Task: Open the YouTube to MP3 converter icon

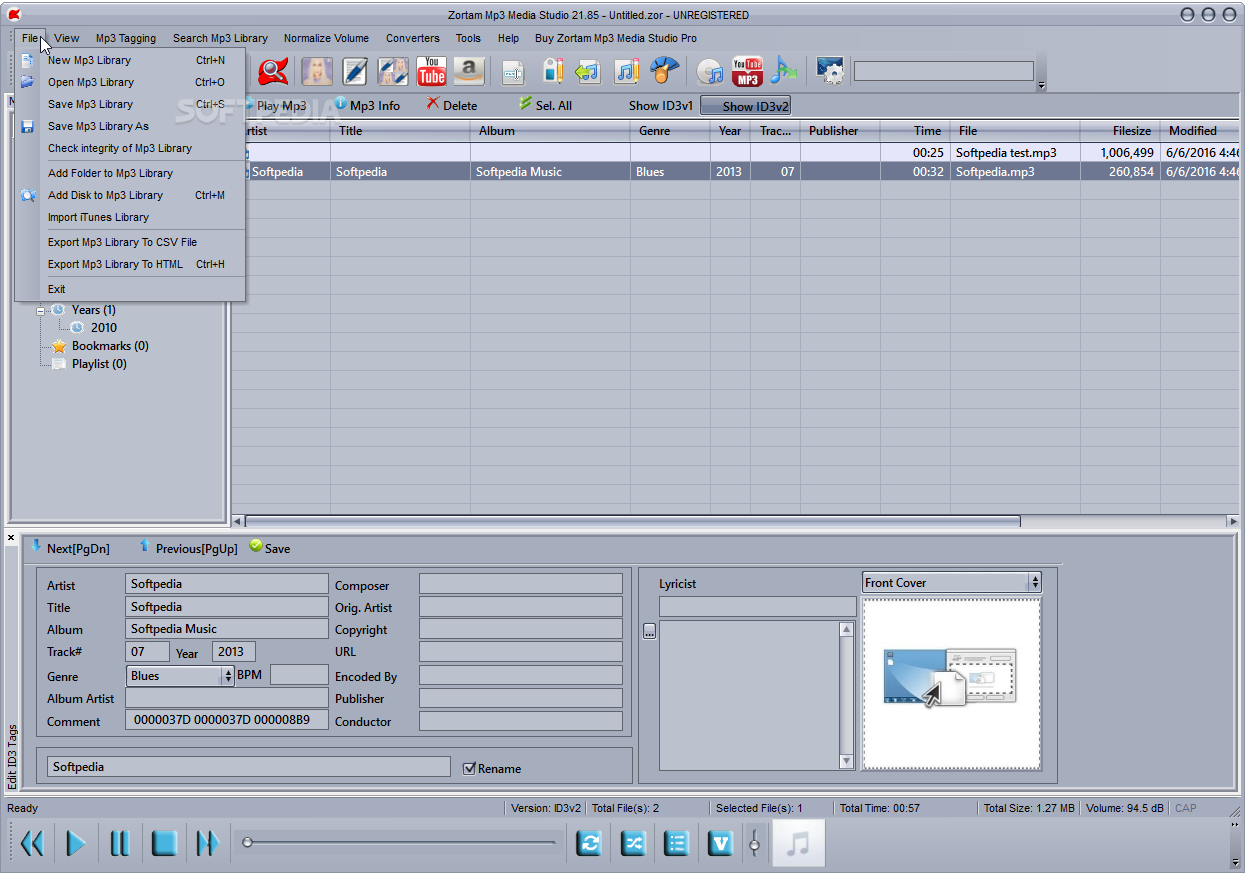Action: (x=747, y=71)
